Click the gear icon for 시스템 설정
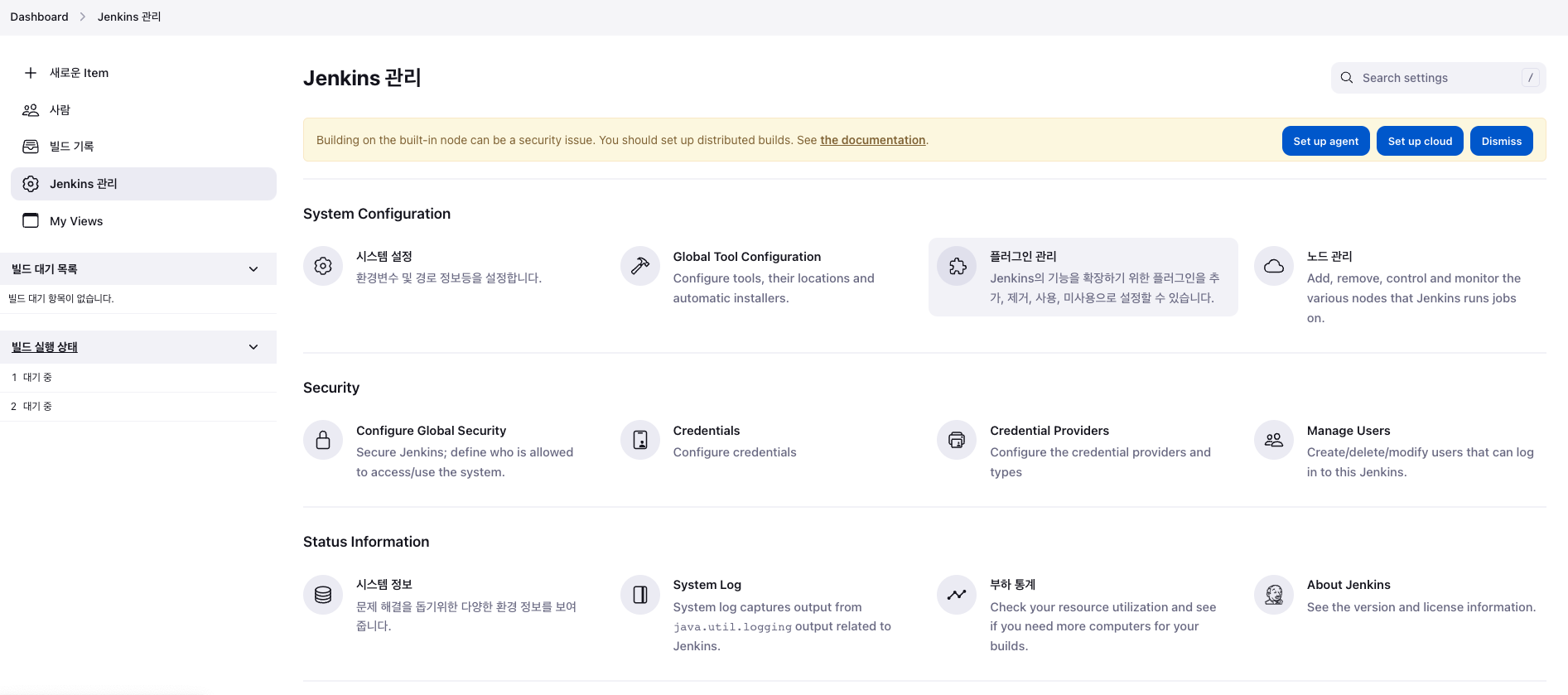 pyautogui.click(x=323, y=266)
